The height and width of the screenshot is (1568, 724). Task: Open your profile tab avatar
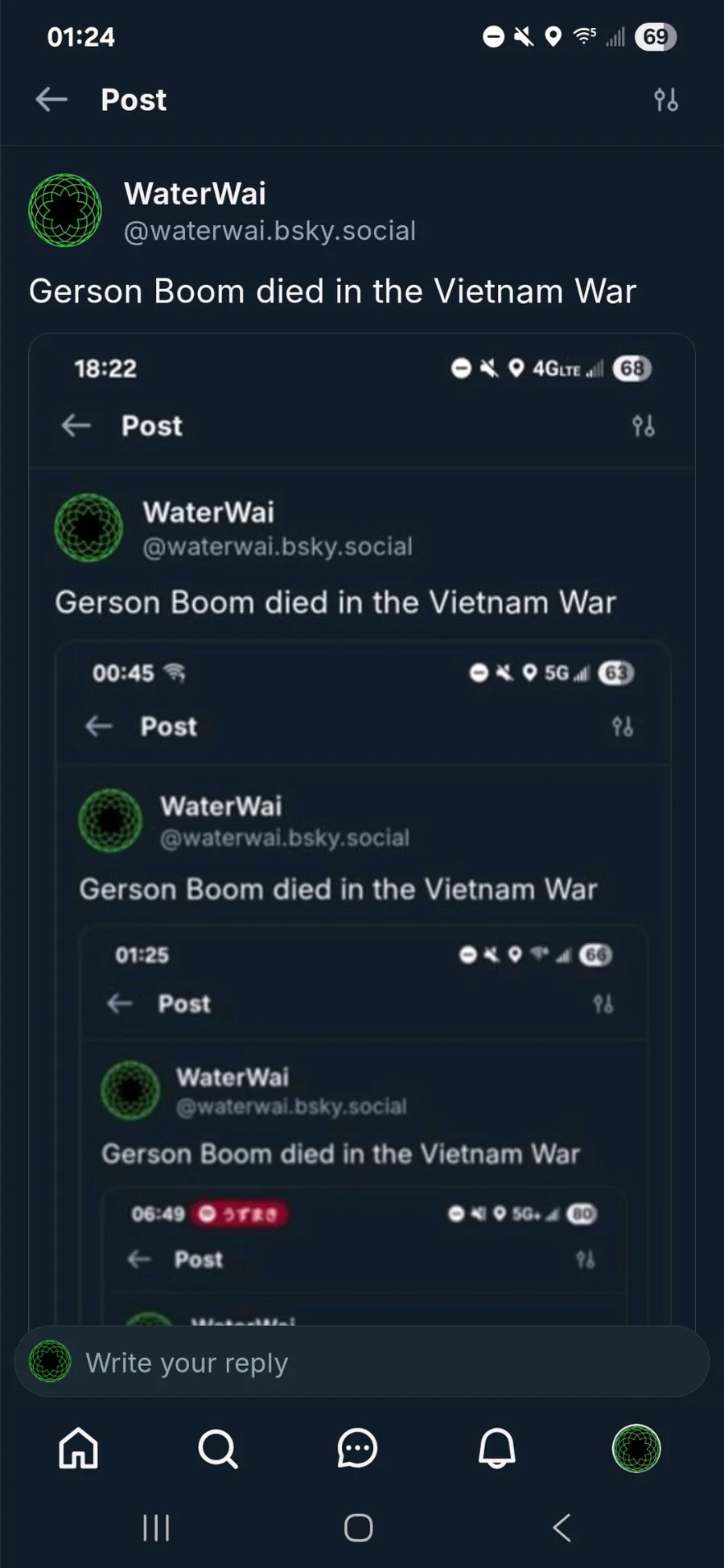pyautogui.click(x=636, y=1449)
